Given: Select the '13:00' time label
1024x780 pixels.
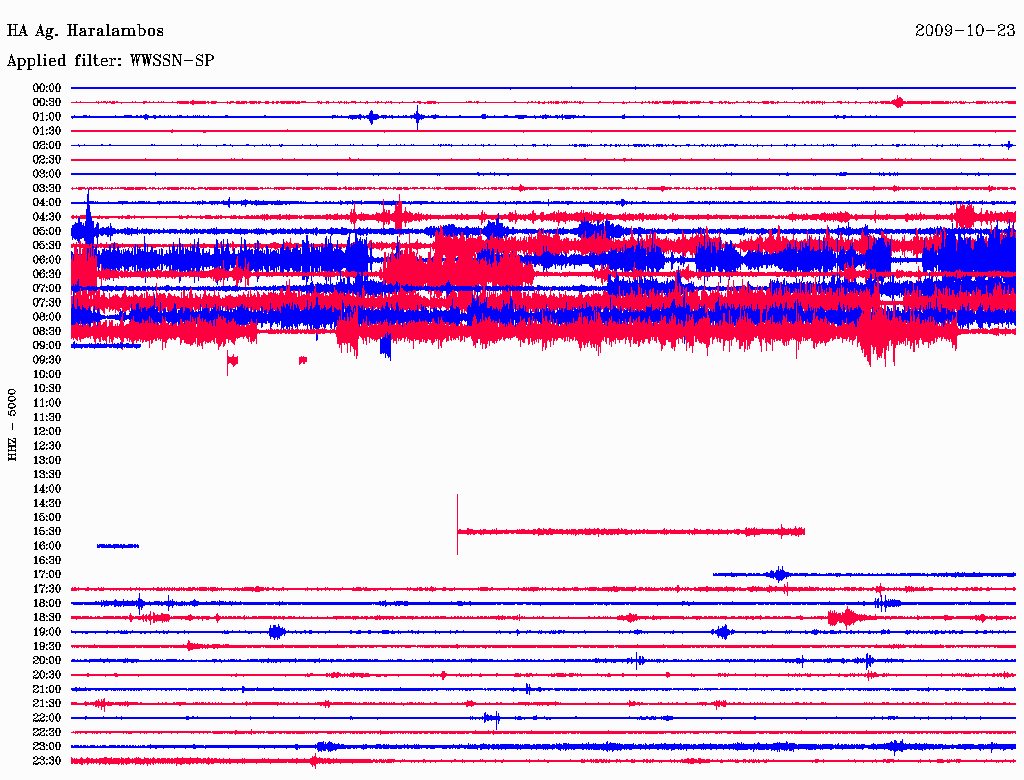Looking at the screenshot, I should 47,460.
